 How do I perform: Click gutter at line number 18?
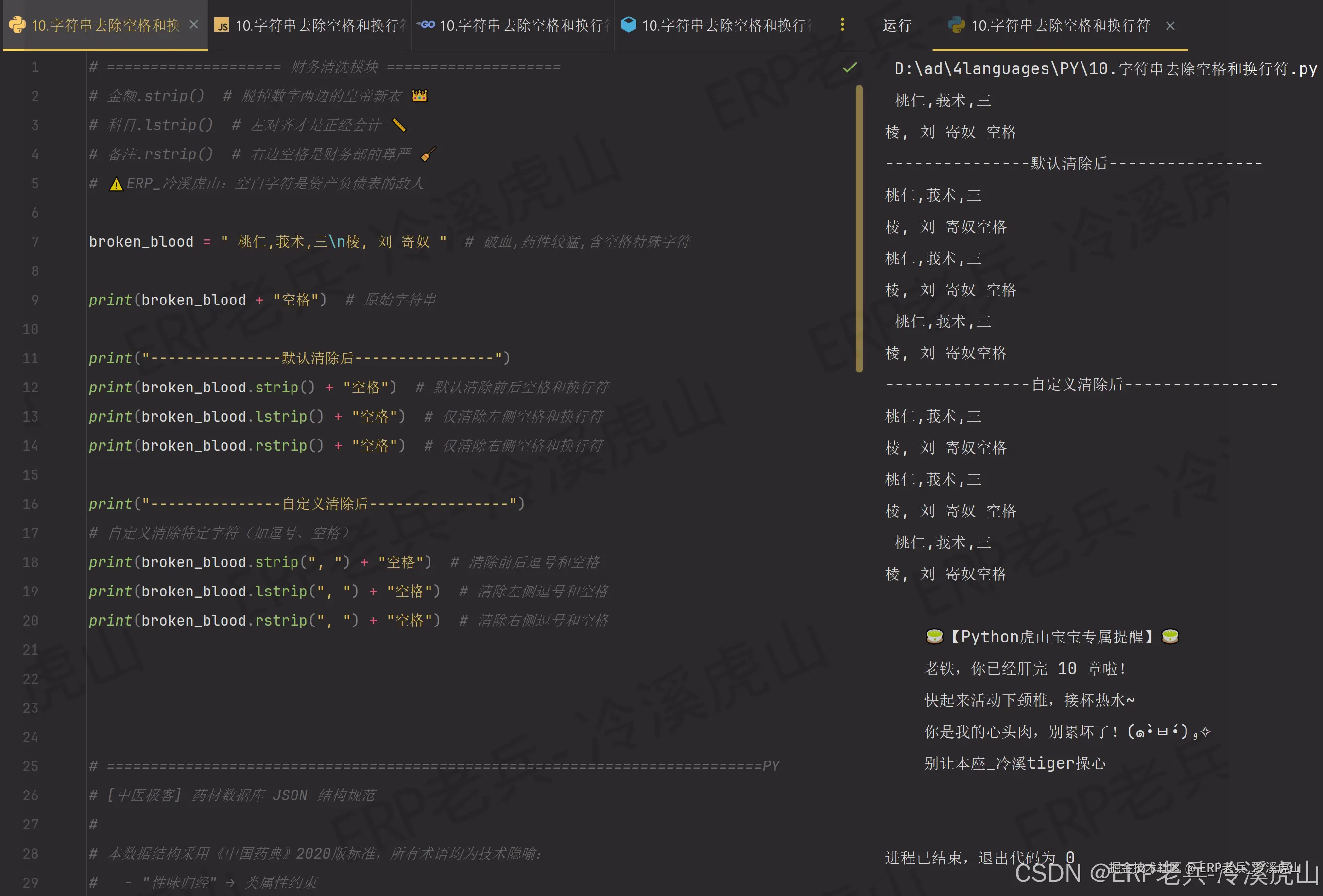pyautogui.click(x=30, y=562)
